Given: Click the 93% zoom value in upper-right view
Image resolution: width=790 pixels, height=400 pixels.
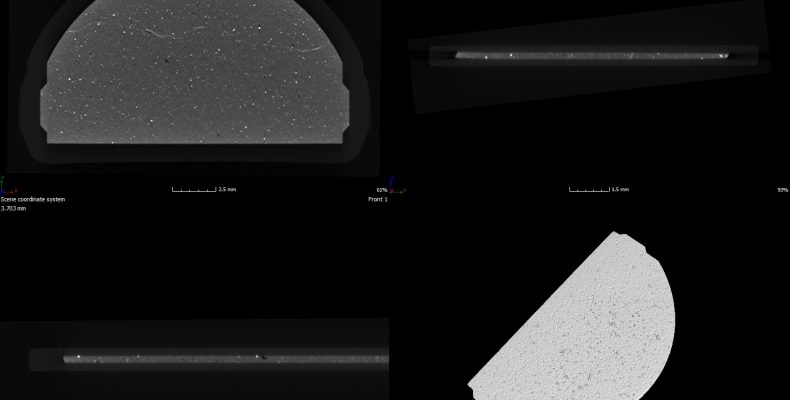Looking at the screenshot, I should (783, 190).
